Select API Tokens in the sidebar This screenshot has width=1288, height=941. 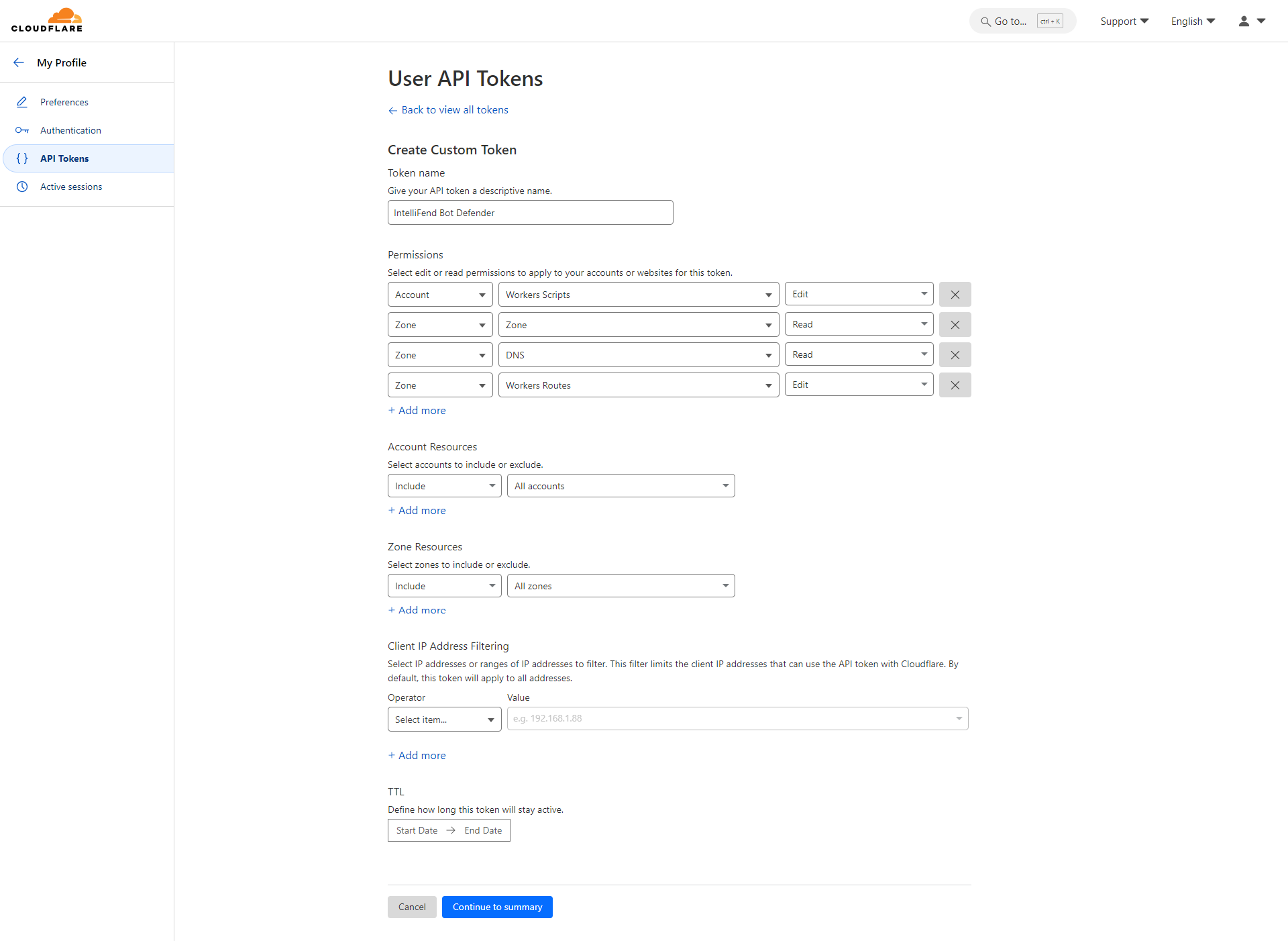tap(87, 158)
